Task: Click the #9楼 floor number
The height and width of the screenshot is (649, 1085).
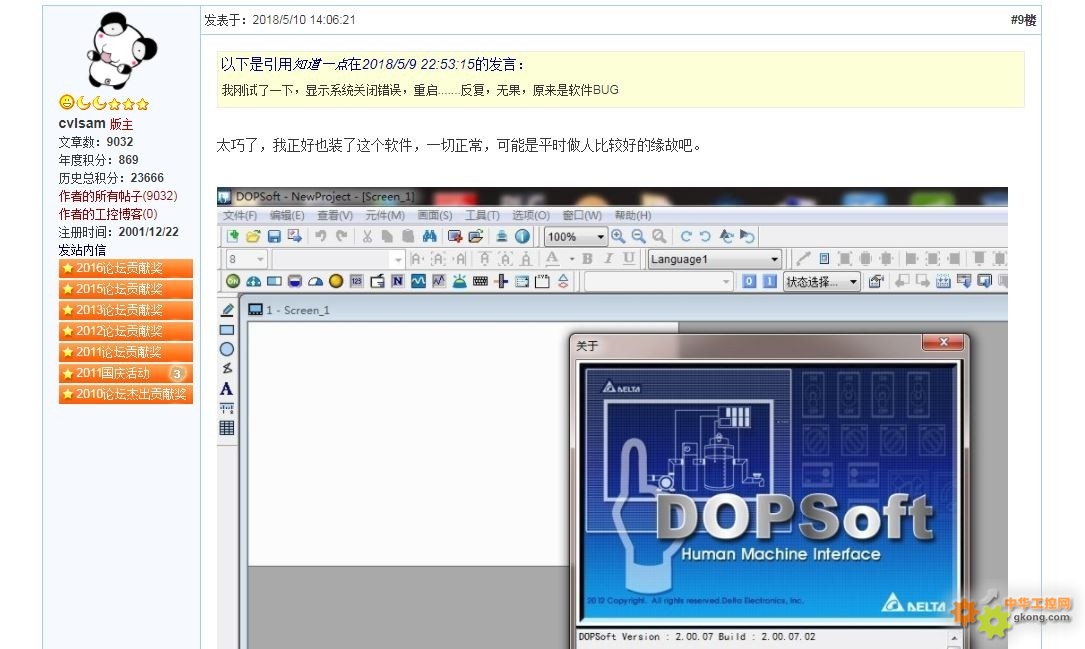Action: (1023, 20)
